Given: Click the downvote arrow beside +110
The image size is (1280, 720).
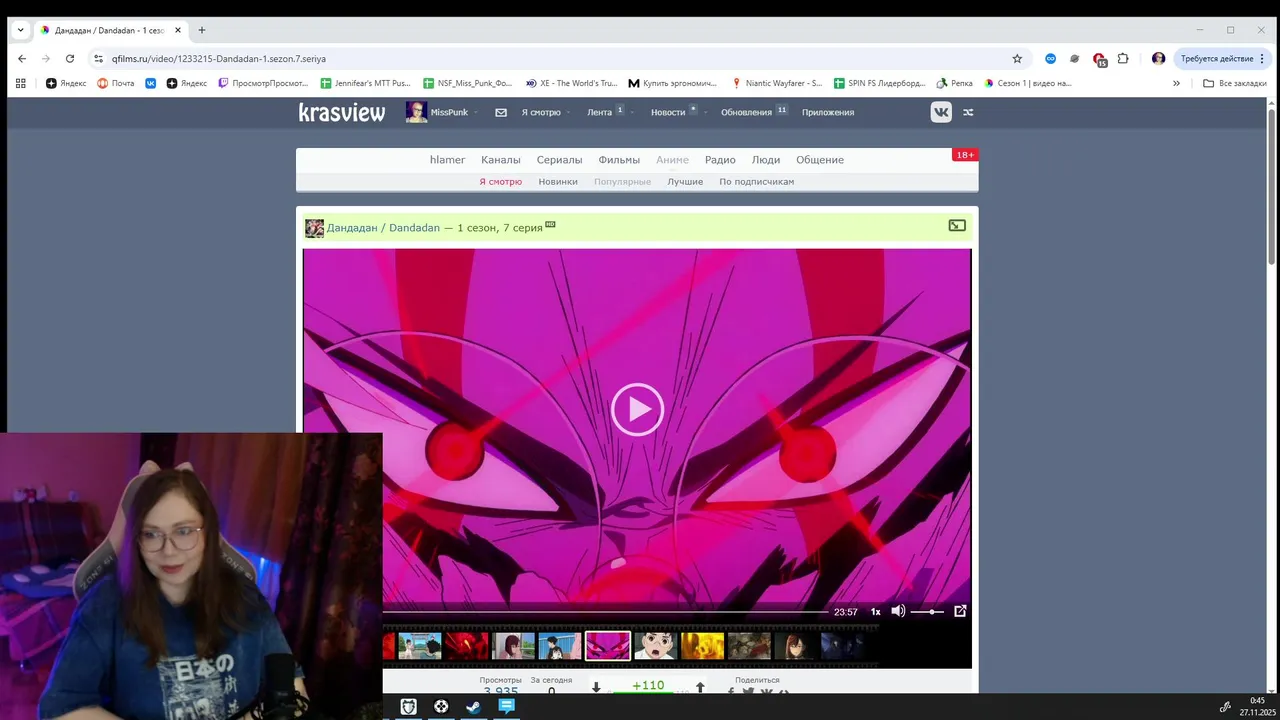Looking at the screenshot, I should 596,688.
